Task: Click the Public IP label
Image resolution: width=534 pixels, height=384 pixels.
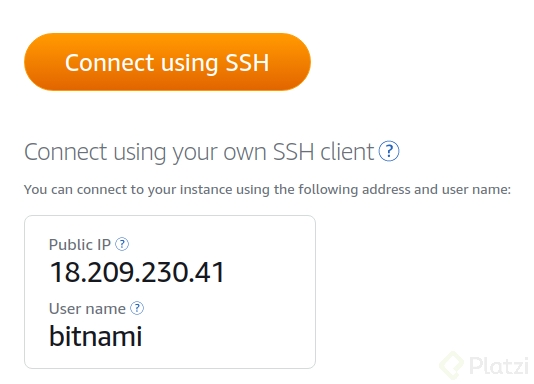Action: (80, 244)
